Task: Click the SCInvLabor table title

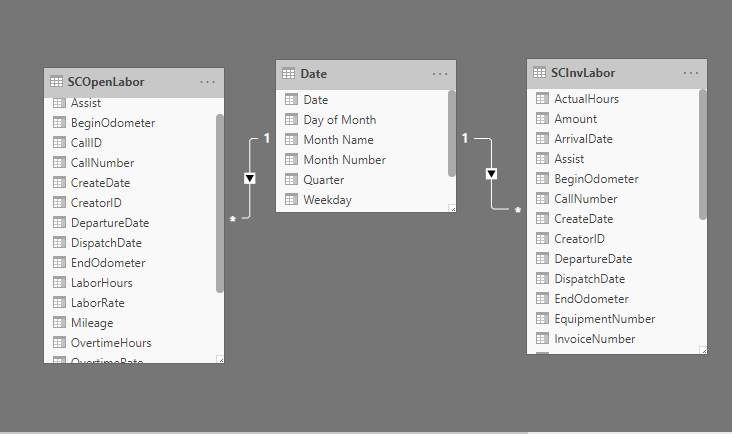Action: [x=583, y=73]
